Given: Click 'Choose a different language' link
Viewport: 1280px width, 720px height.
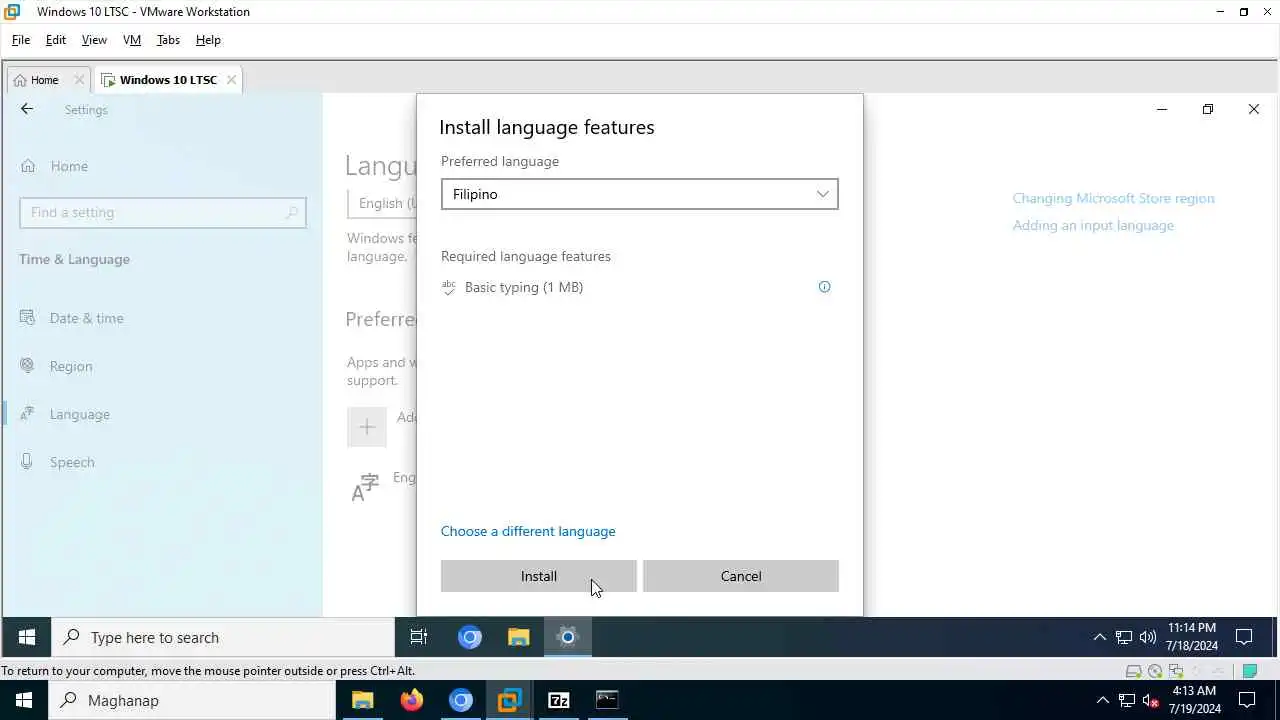Looking at the screenshot, I should click(x=528, y=531).
